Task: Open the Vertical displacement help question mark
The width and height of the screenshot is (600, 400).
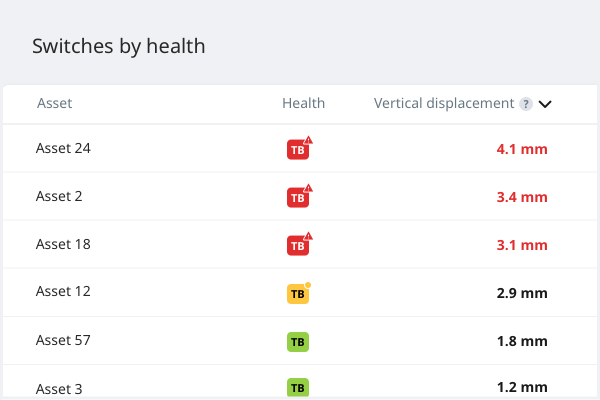Action: click(525, 103)
